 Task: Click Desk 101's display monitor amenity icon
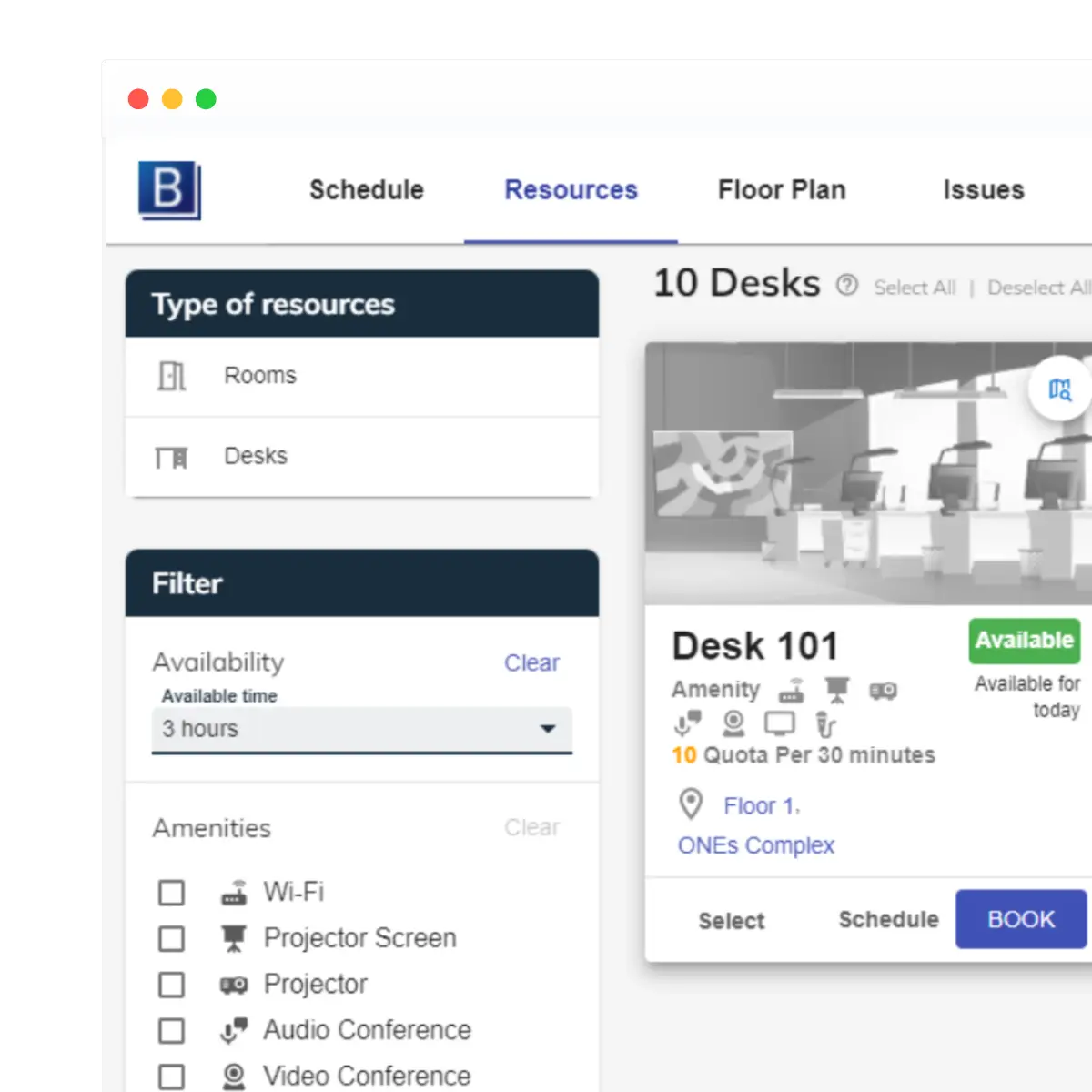(780, 724)
